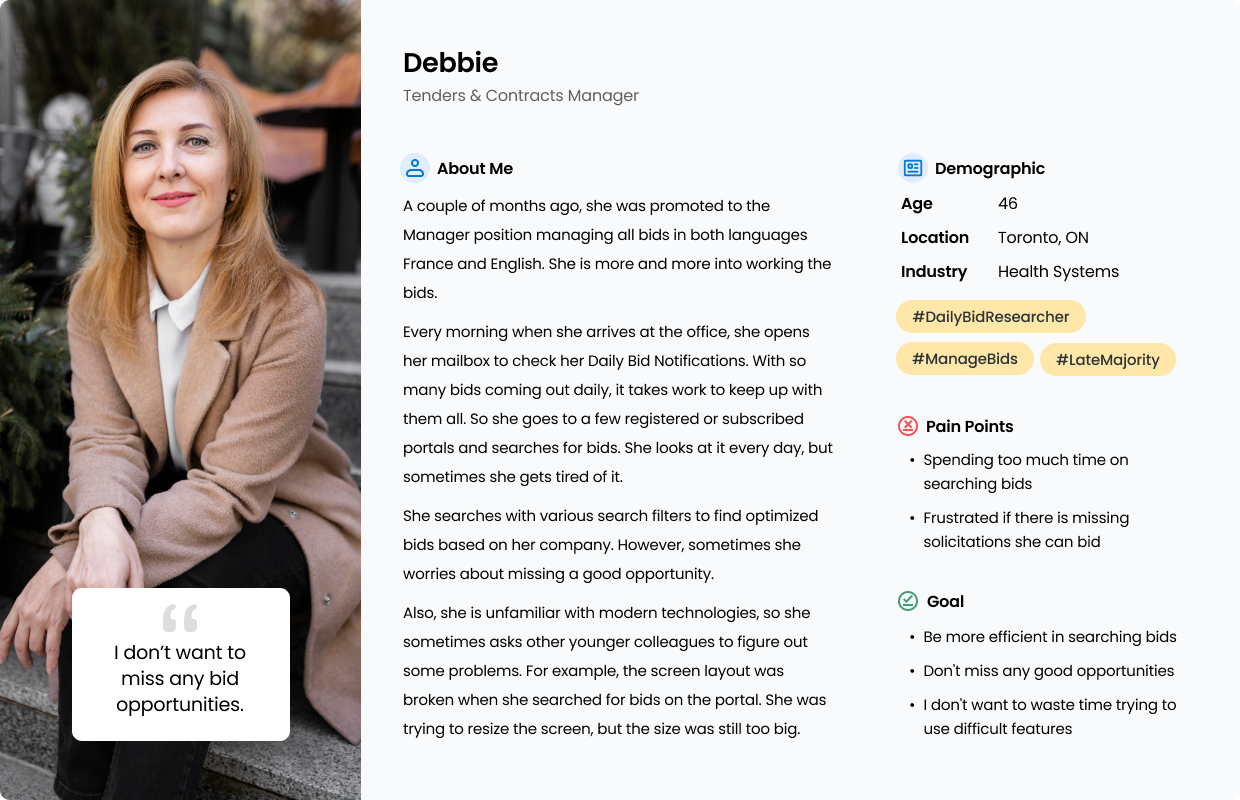Select the #ManageBids tag
Screen dimensions: 1240x800
pos(965,359)
